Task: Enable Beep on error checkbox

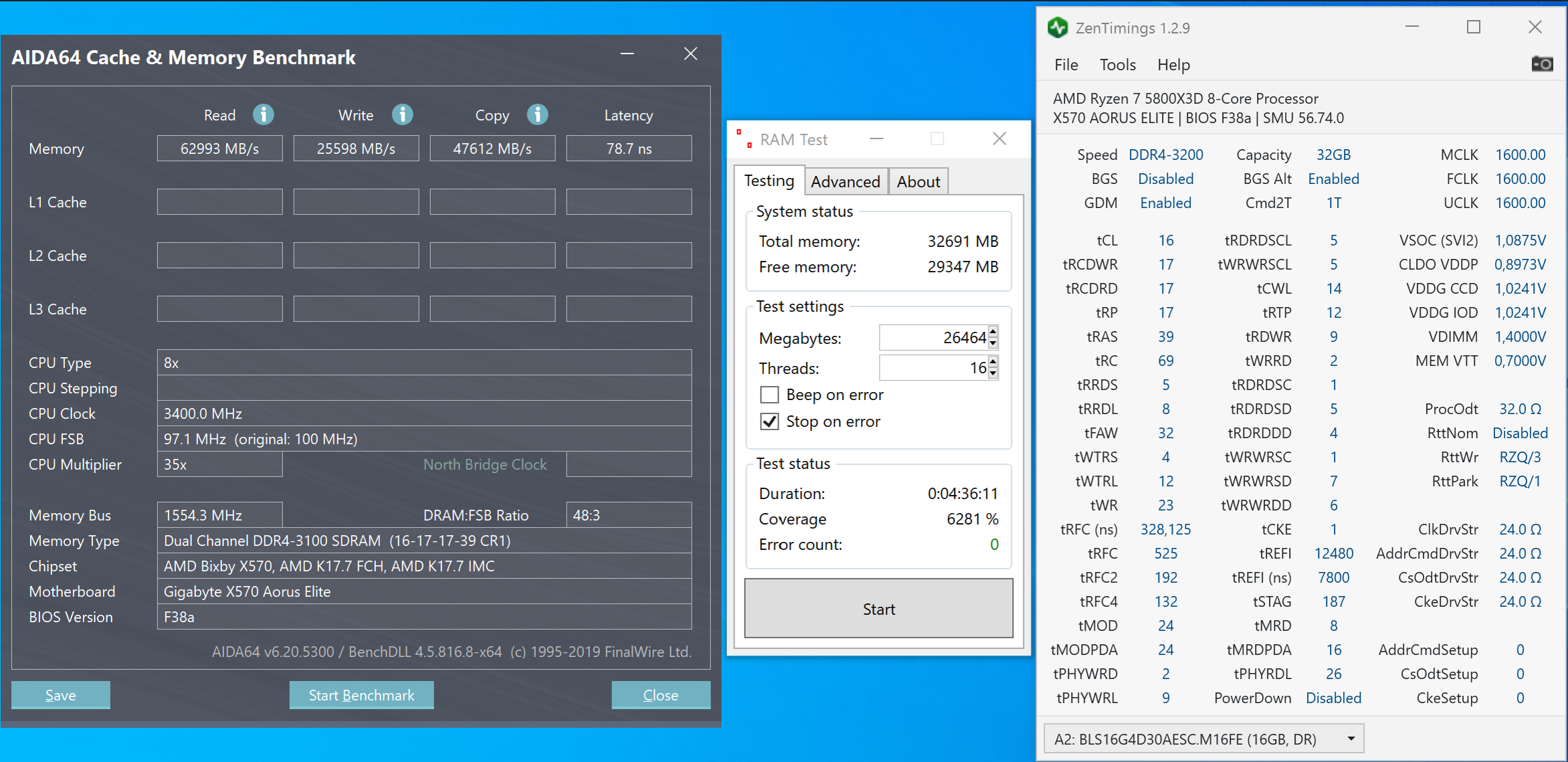Action: 769,395
